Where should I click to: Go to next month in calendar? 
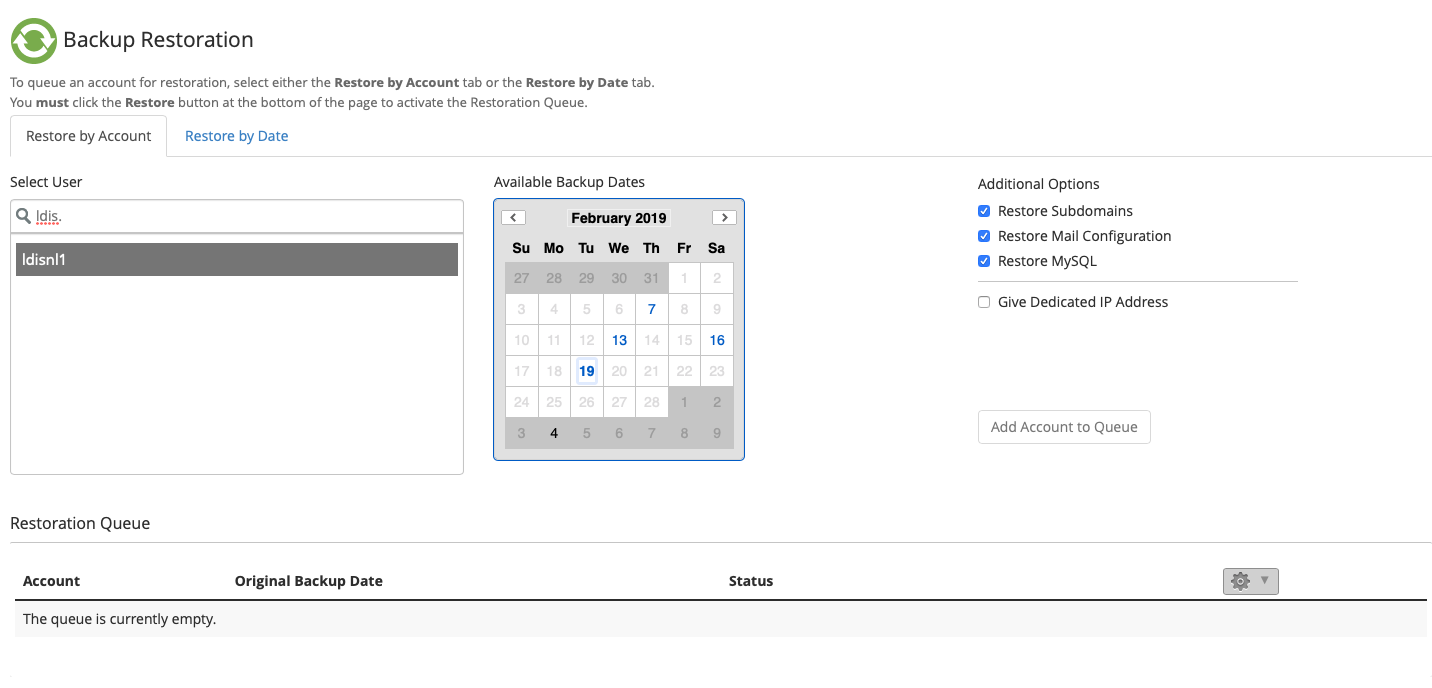(x=724, y=218)
